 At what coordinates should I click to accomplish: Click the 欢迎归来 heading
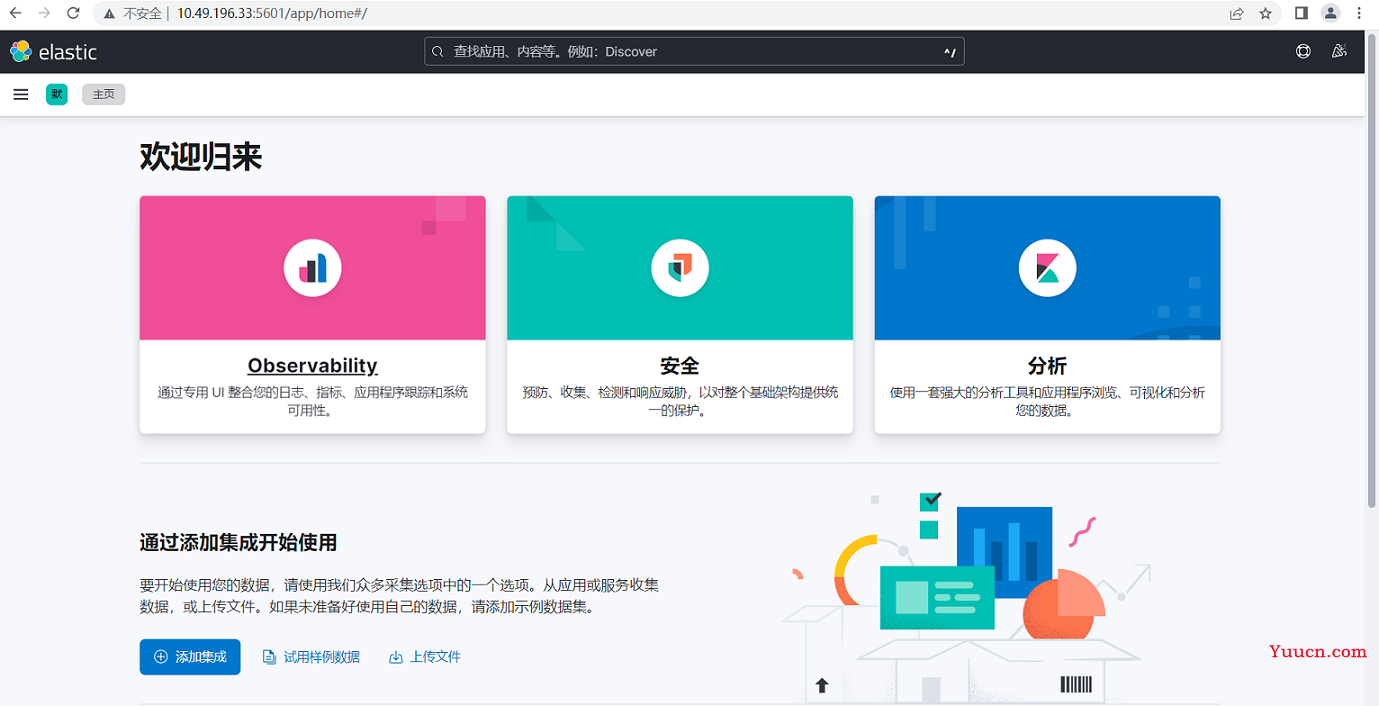(201, 157)
